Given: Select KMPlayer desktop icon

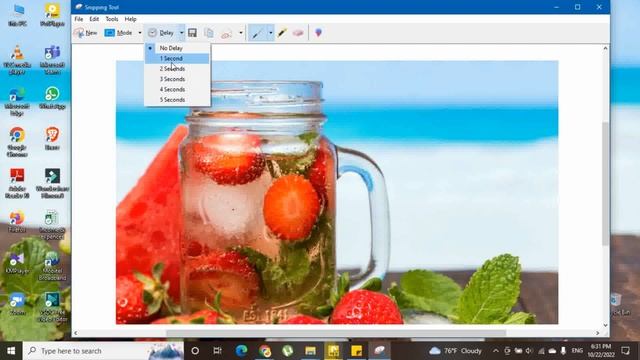Looking at the screenshot, I should coord(17,262).
